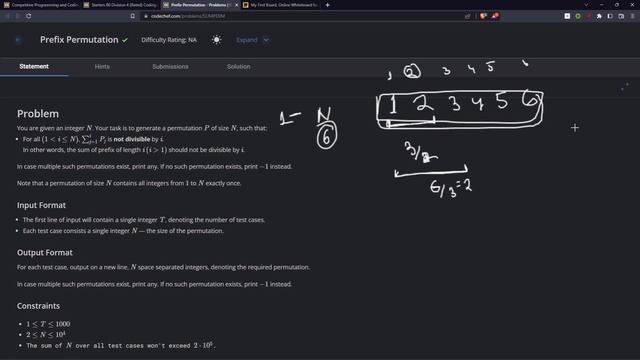Click the Input Format heading

click(41, 205)
